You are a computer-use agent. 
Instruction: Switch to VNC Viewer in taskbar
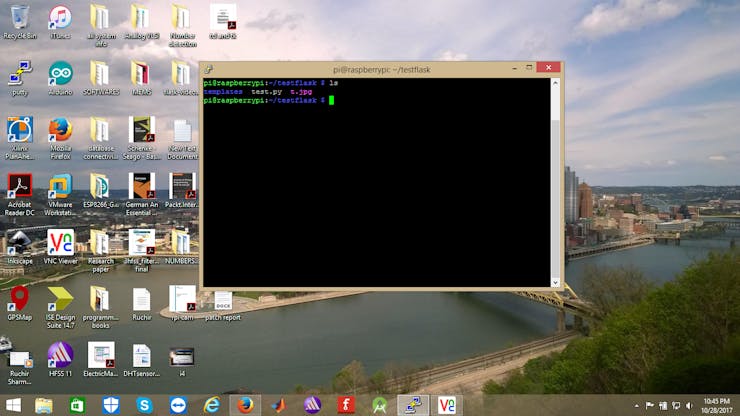point(446,405)
